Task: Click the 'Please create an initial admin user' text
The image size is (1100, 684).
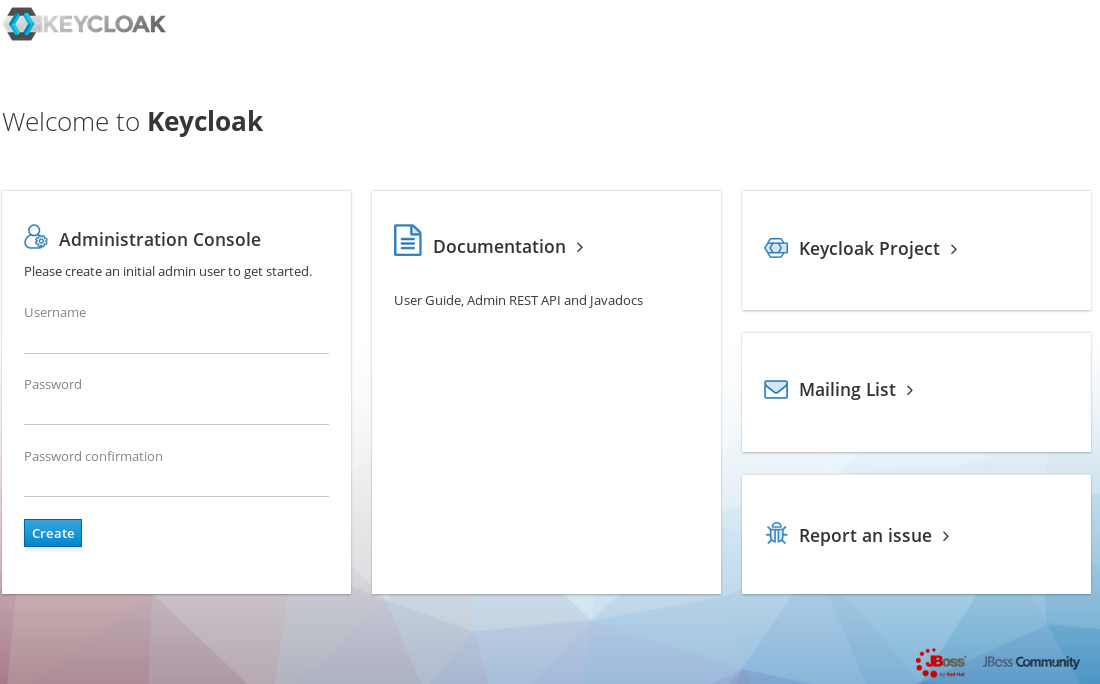Action: [x=168, y=271]
